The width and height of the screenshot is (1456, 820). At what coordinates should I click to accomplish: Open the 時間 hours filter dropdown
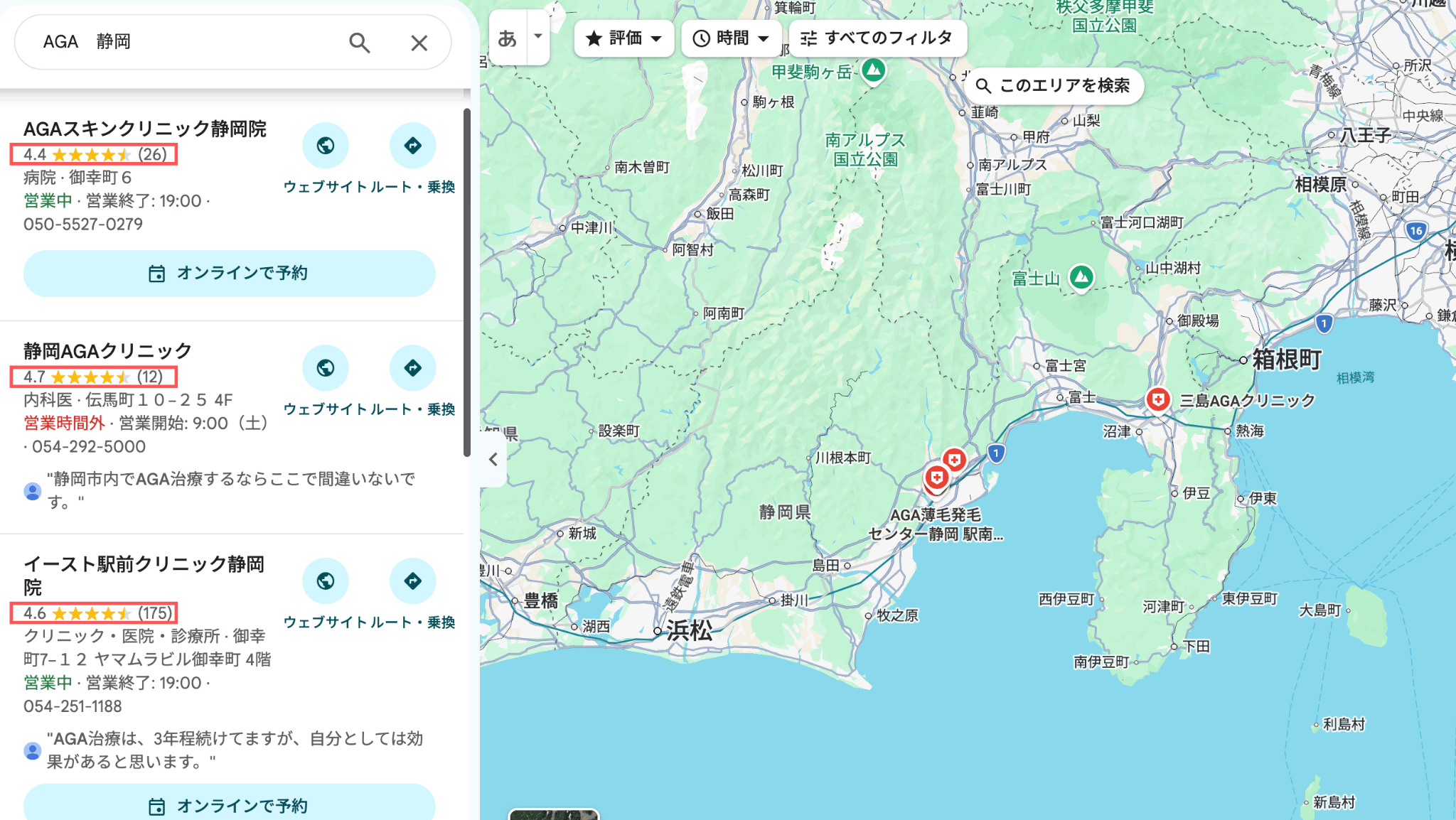coord(732,38)
